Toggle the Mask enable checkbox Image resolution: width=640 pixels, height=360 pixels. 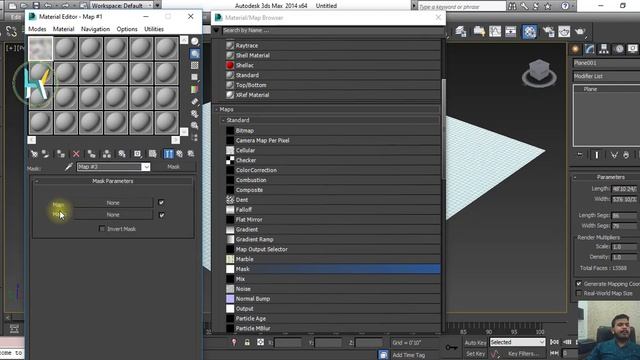pos(162,215)
